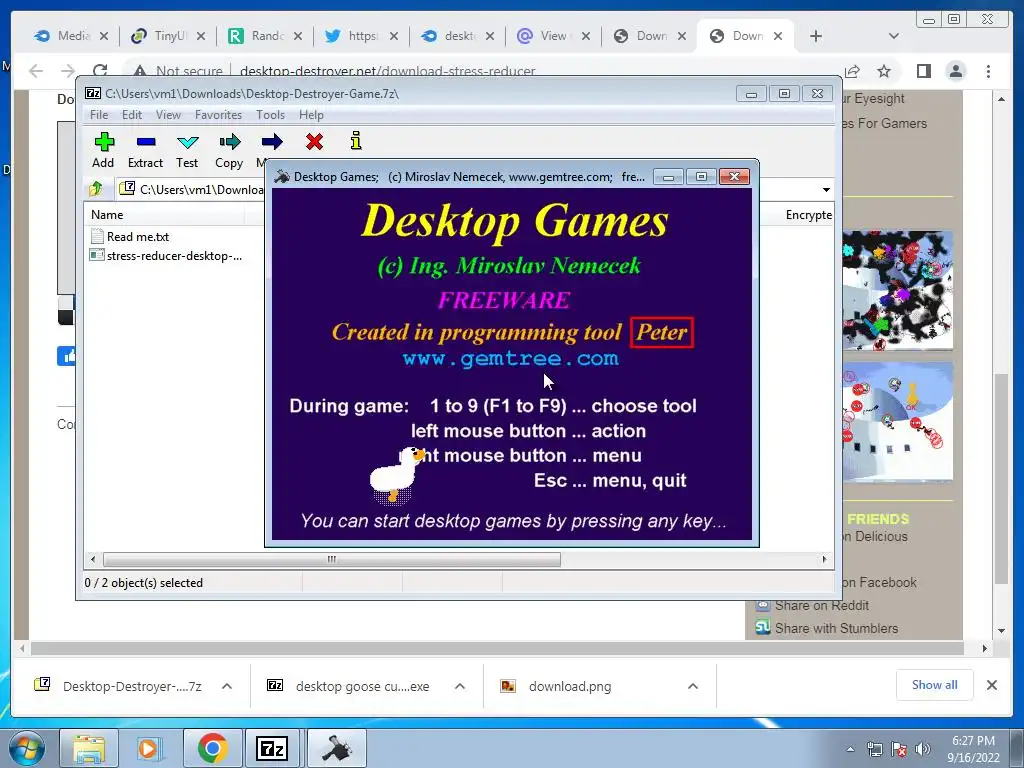This screenshot has width=1024, height=768.
Task: Click the Test toolbar icon in 7-Zip
Action: pos(187,142)
